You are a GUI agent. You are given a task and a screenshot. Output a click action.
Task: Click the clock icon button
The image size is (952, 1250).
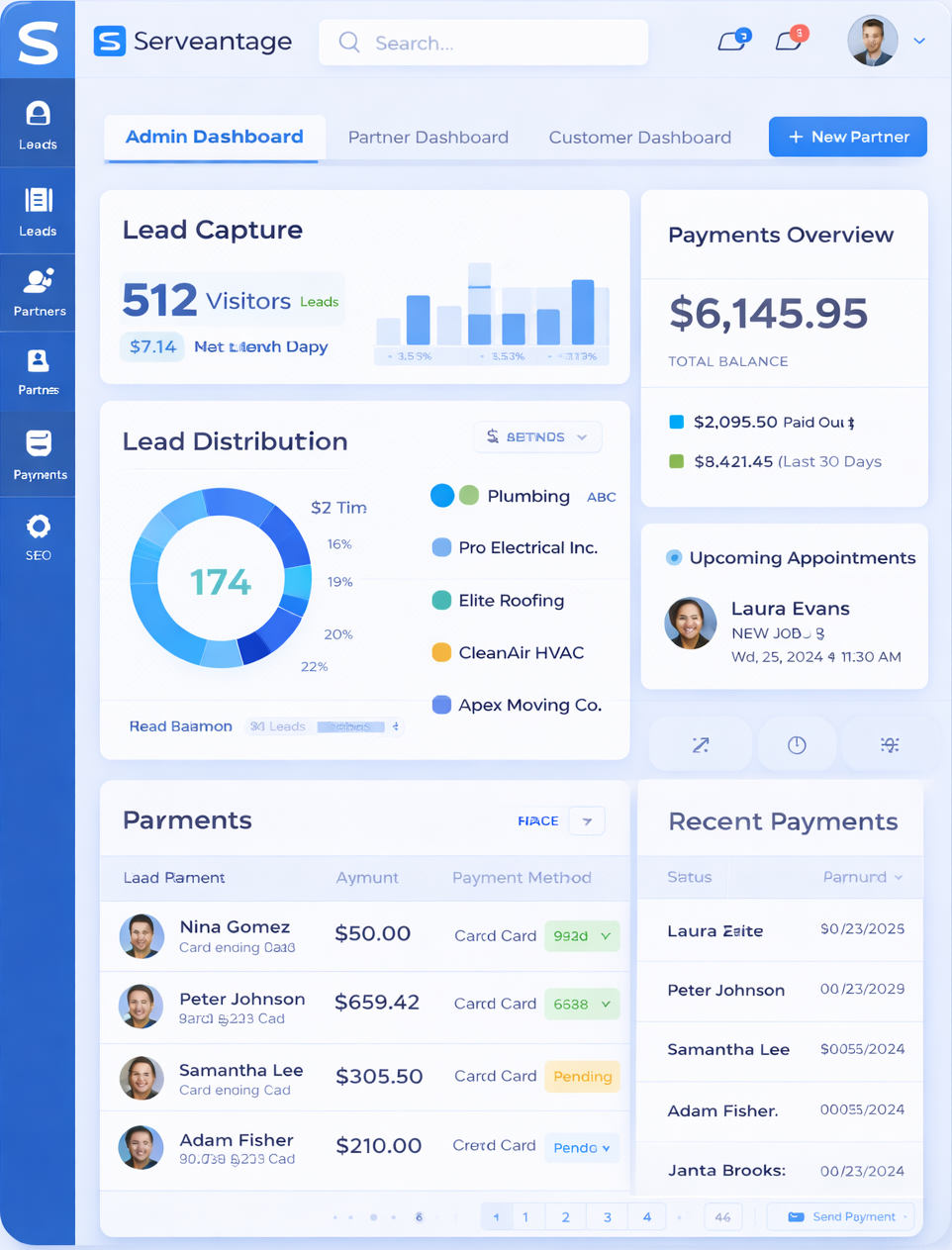(797, 745)
